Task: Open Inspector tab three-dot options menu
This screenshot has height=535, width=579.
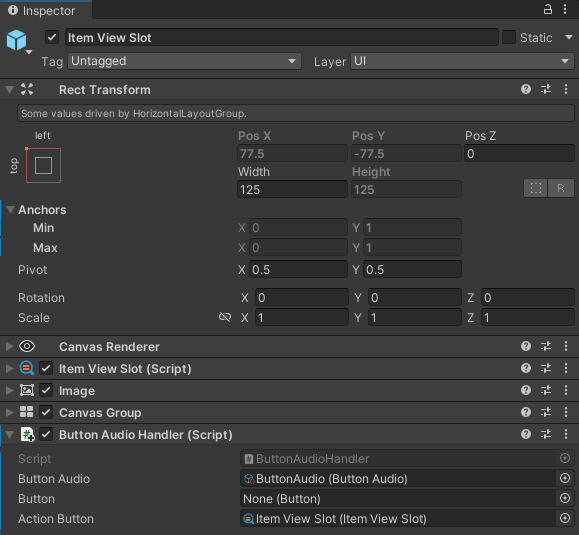Action: tap(565, 9)
